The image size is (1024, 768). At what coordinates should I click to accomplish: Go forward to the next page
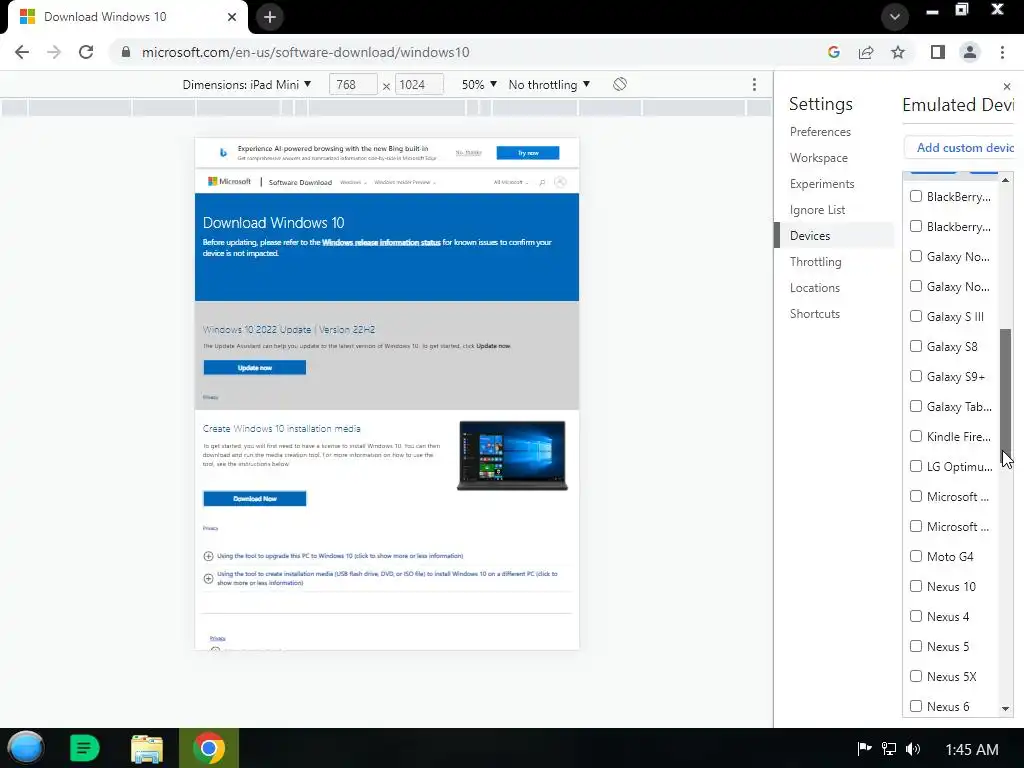[54, 52]
